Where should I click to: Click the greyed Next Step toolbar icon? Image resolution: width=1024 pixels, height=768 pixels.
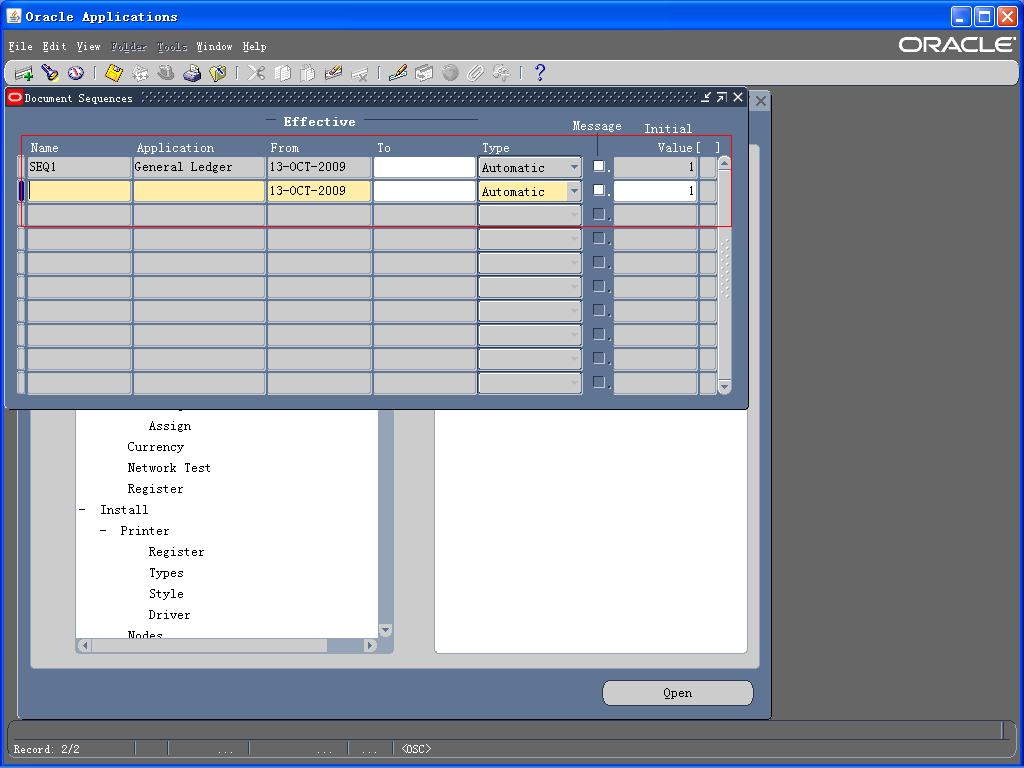(140, 73)
